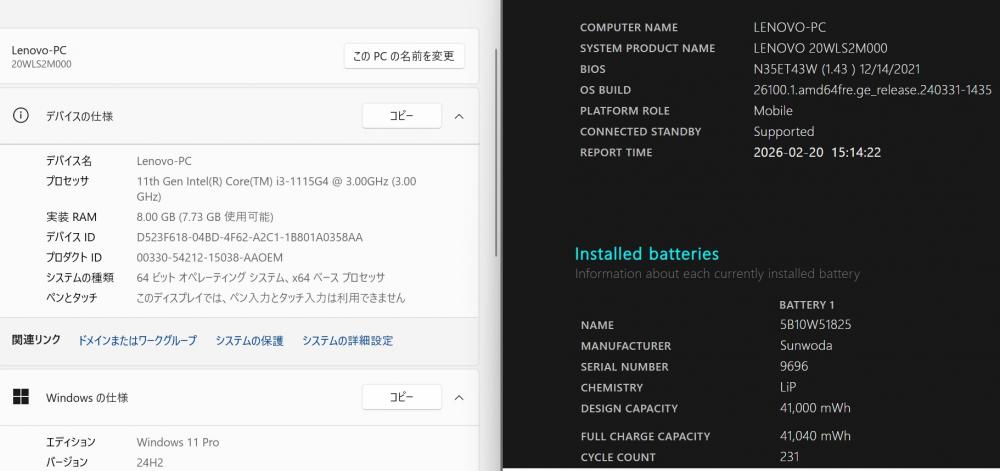This screenshot has height=471, width=1000.
Task: Click the full charge capacity 41,040 mWh
Action: click(x=815, y=436)
